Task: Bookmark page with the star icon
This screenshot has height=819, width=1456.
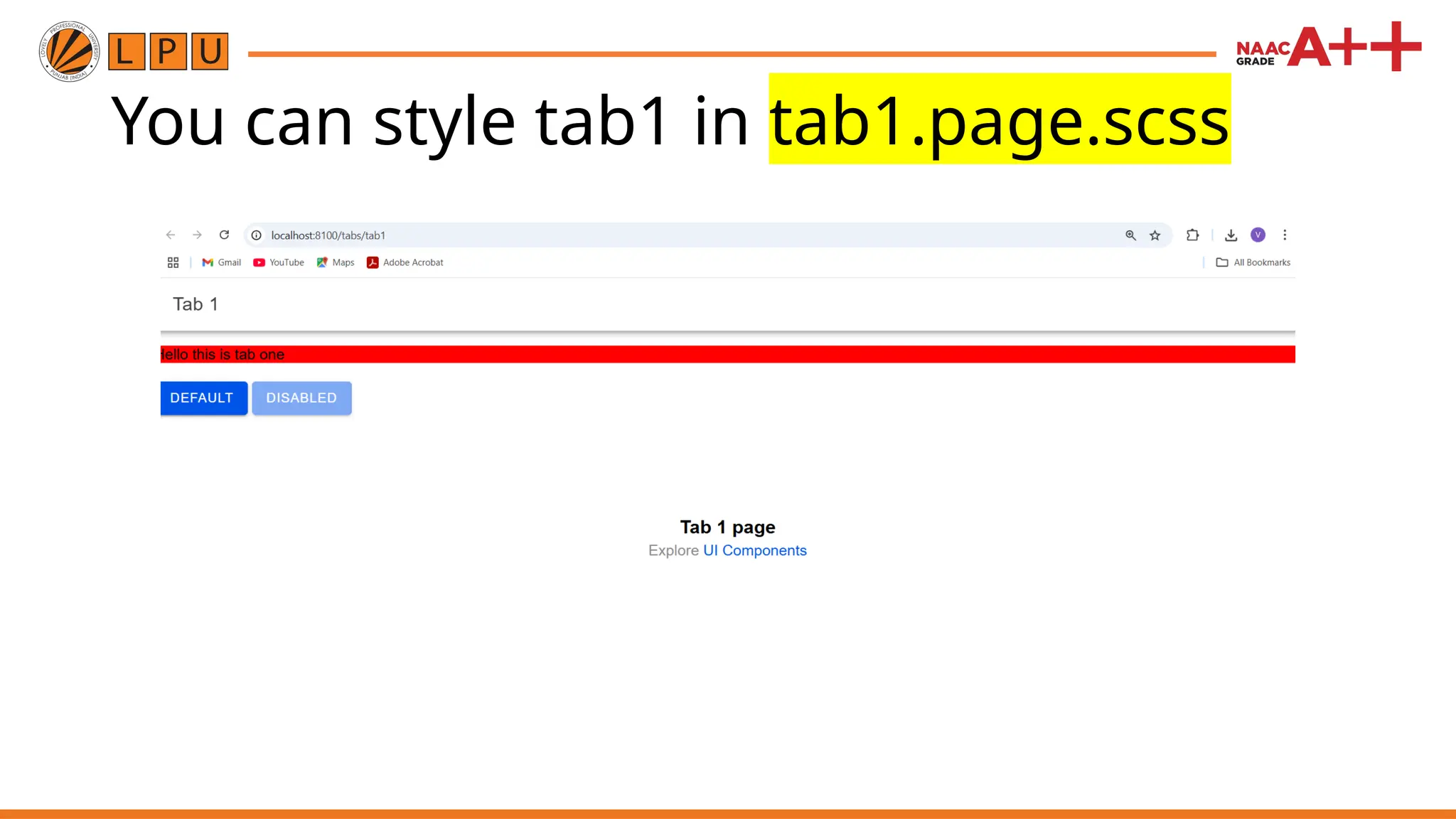Action: click(x=1155, y=235)
